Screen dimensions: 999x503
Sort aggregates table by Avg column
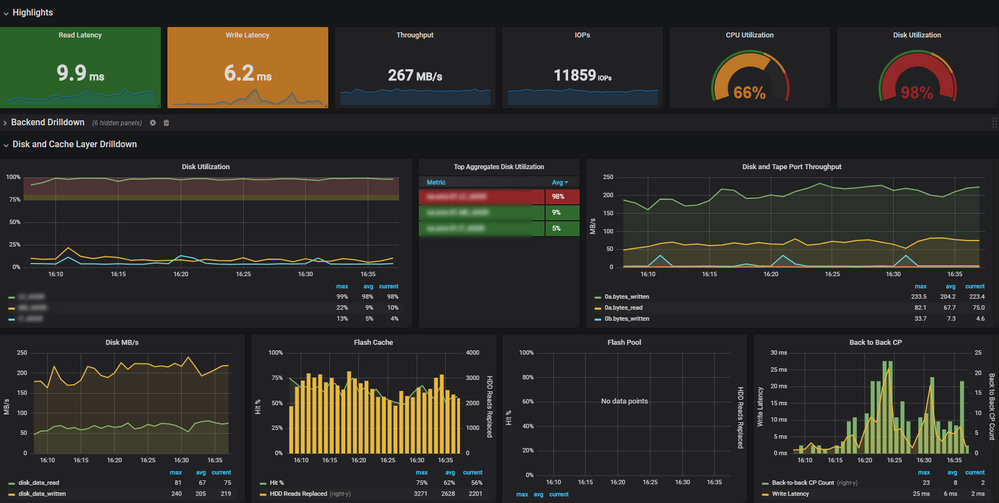pos(558,182)
